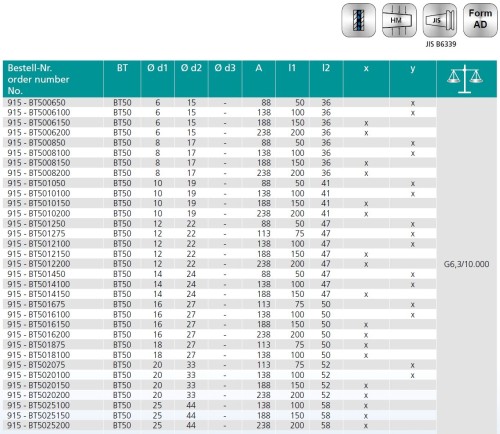Click the Ø d1 value 18 in row BT501875
This screenshot has height=434, width=500.
point(157,345)
